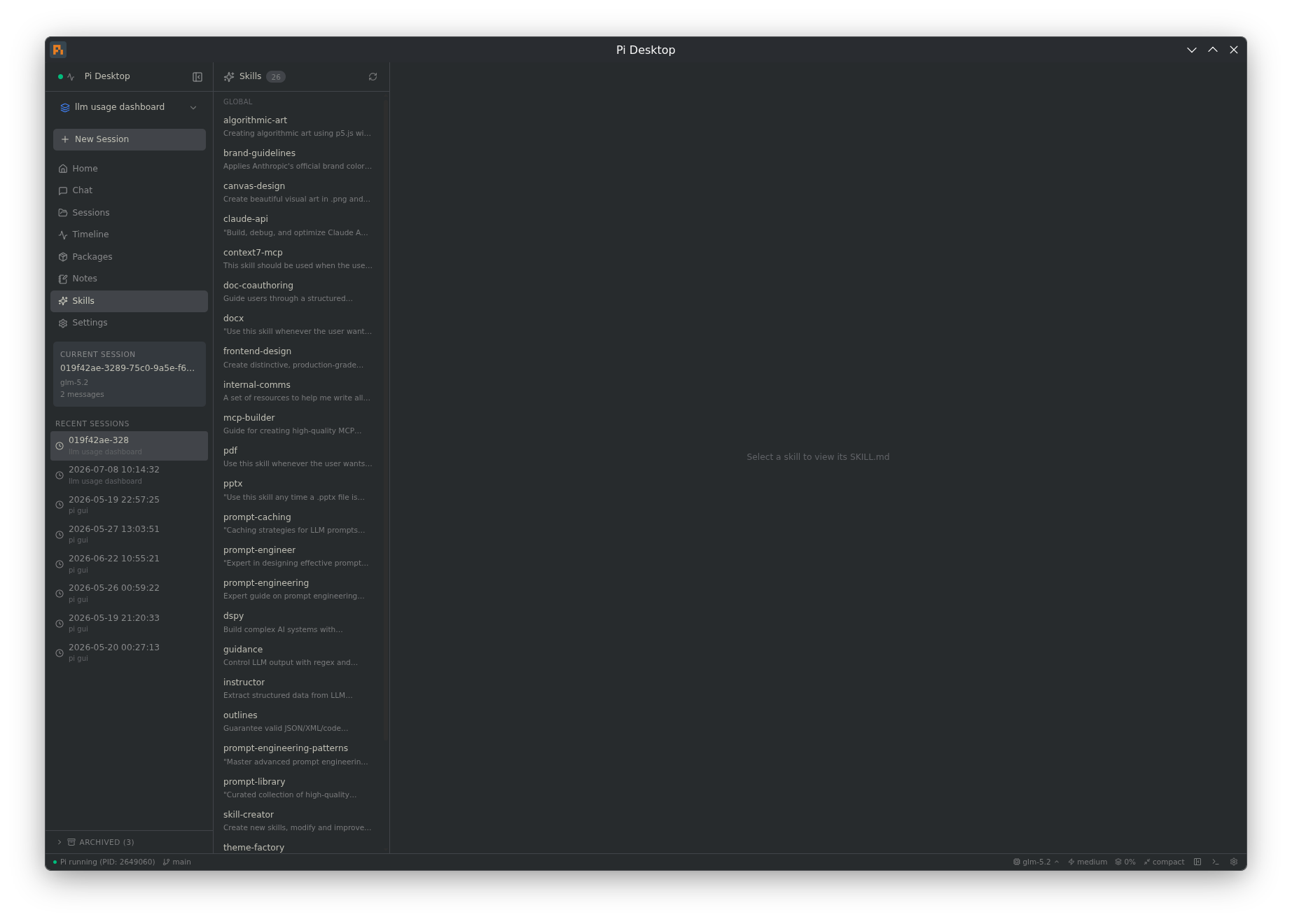Click the activity pulse icon beside Pi Desktop
This screenshot has height=924, width=1292.
(71, 77)
